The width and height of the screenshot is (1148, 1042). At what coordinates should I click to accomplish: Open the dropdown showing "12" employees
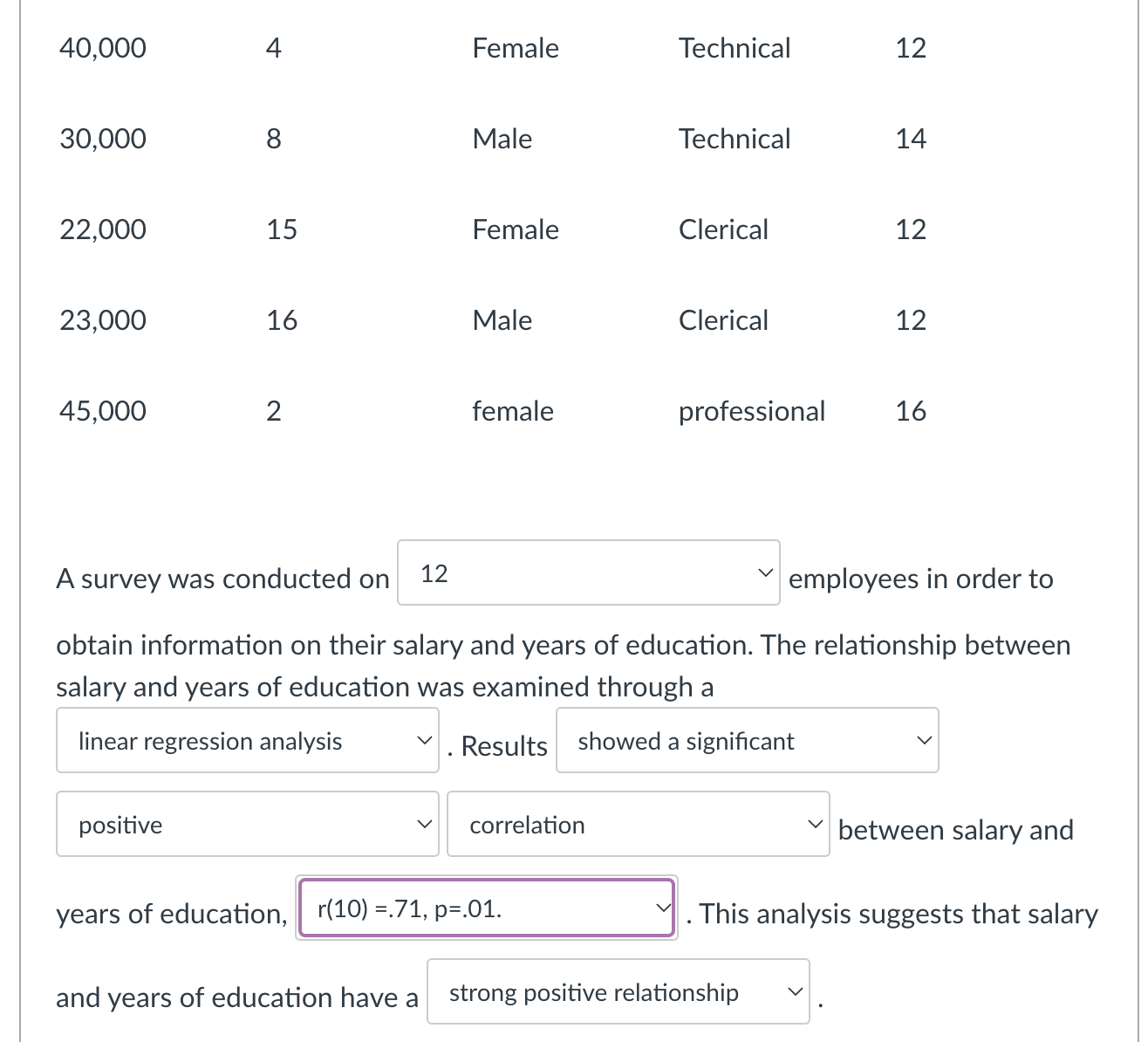click(x=589, y=573)
